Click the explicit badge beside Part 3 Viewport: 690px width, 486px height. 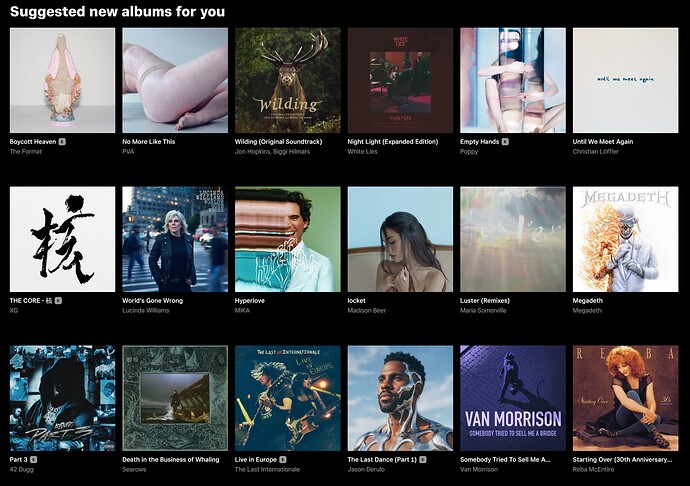click(x=34, y=460)
